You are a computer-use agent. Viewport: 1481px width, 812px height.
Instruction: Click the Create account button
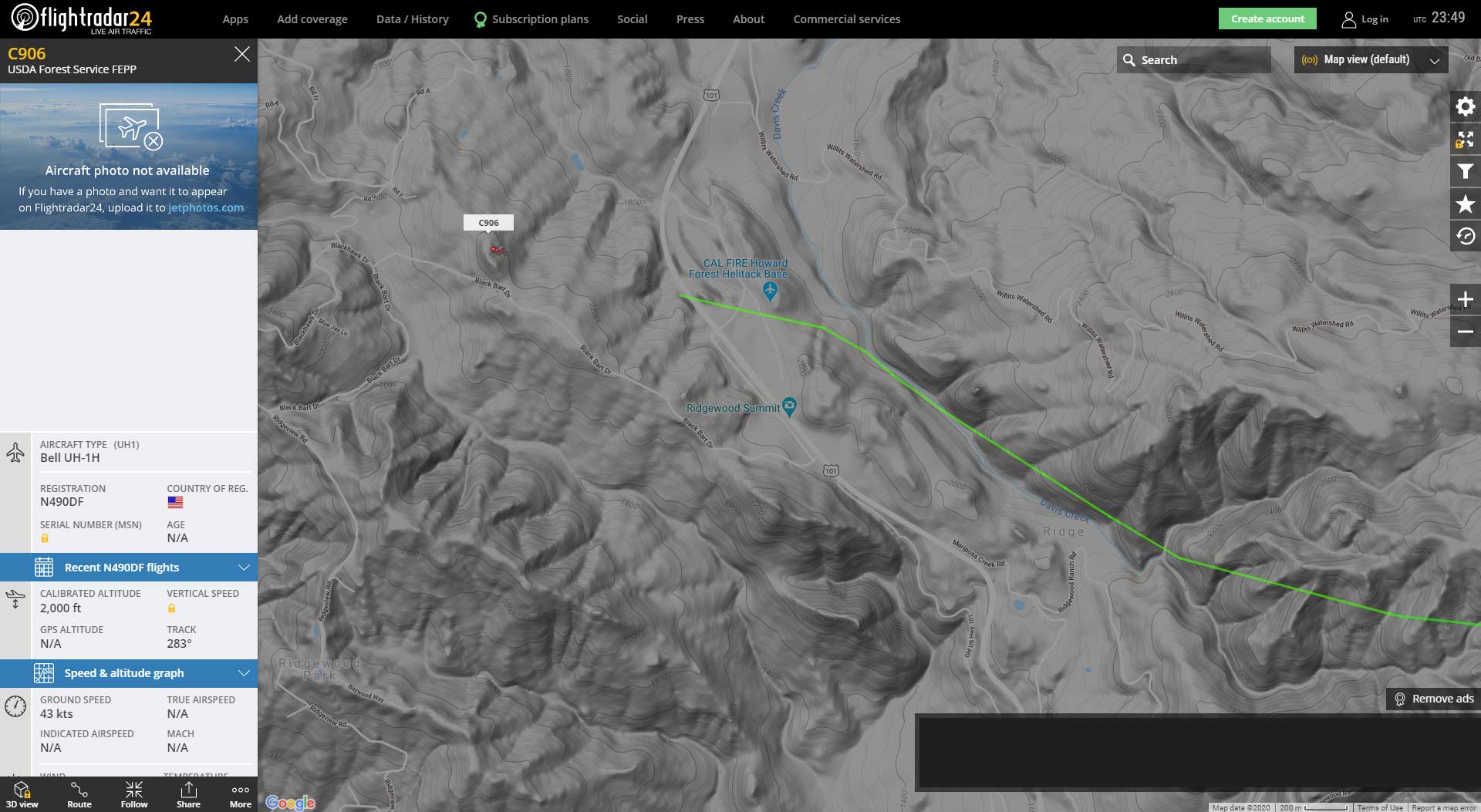[x=1267, y=19]
